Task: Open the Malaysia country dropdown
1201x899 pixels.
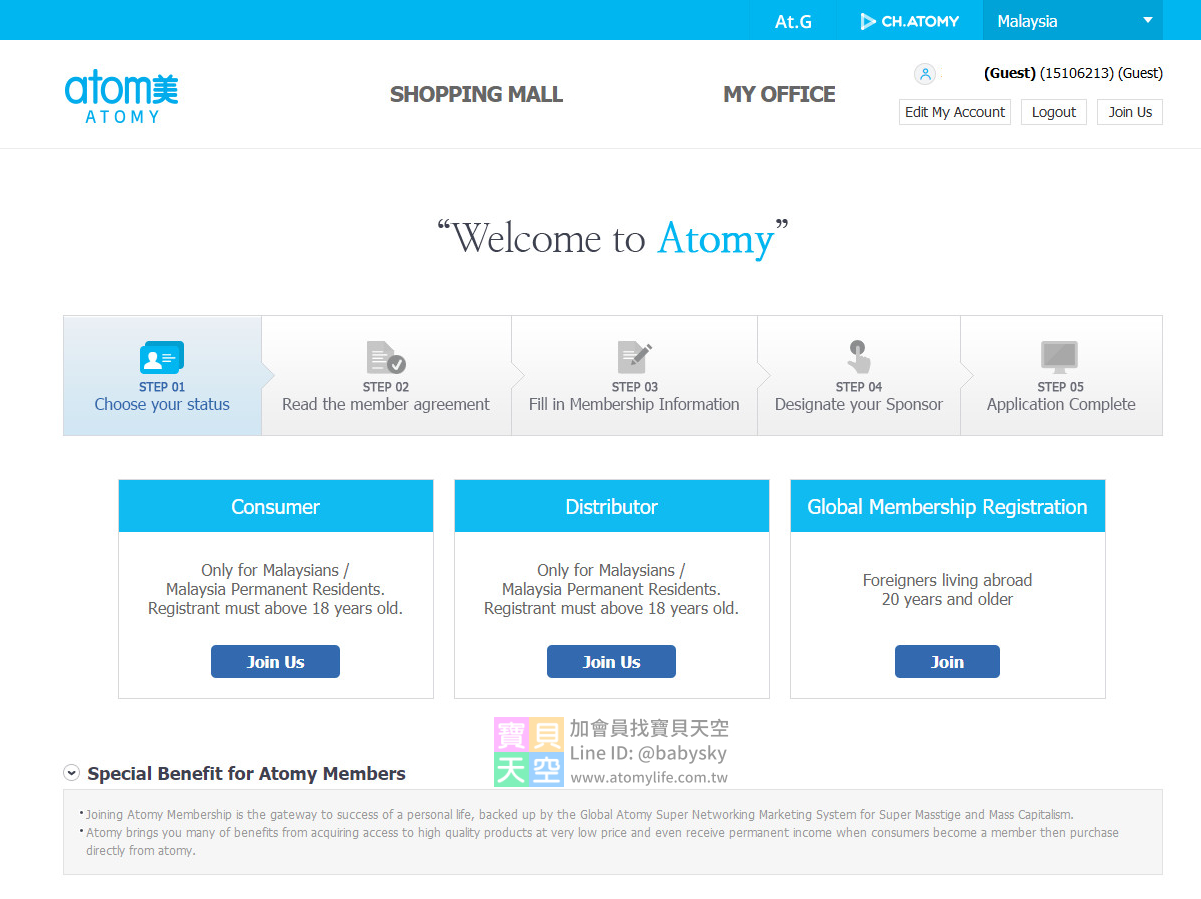Action: click(1072, 21)
